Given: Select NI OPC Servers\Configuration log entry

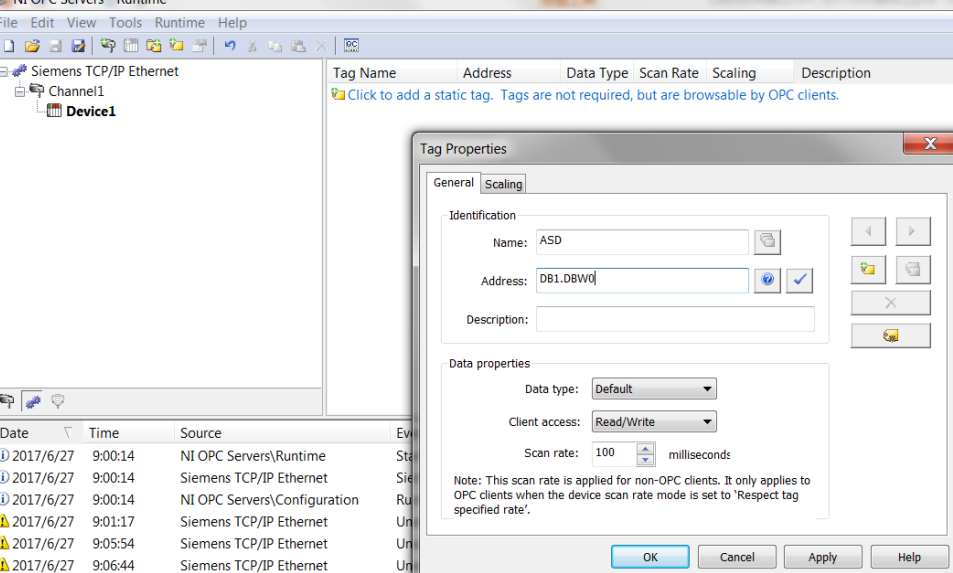Looking at the screenshot, I should point(207,499).
